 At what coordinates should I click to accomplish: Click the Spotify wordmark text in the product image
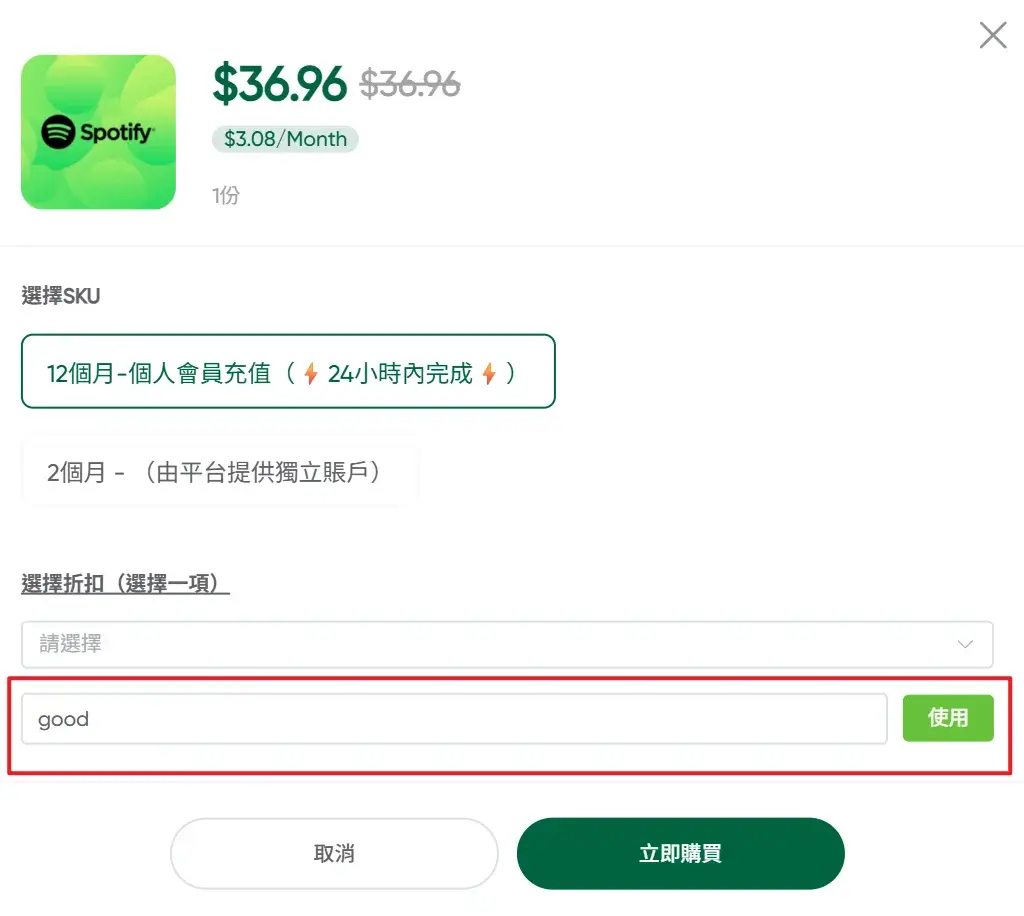[x=117, y=132]
